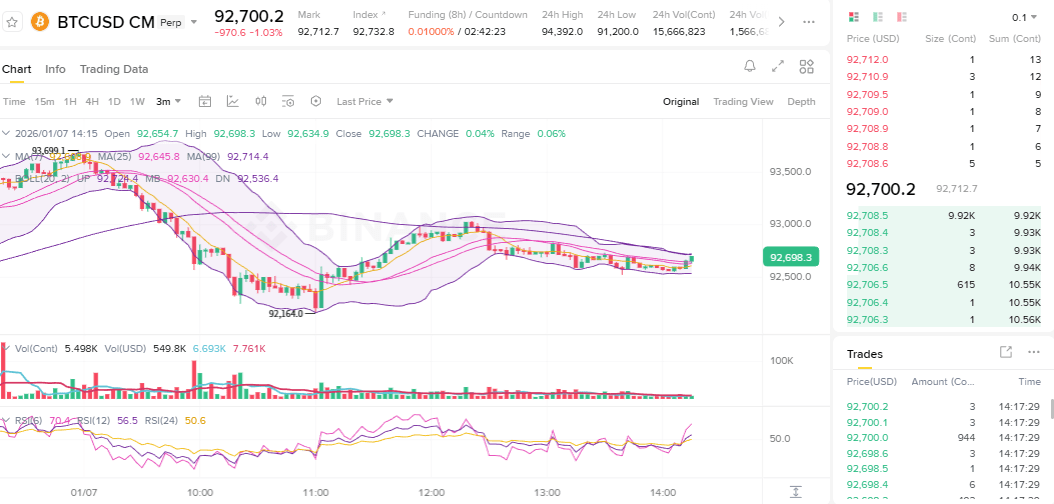Click ask price 92,708.6 in order book
This screenshot has height=504, width=1054.
coord(867,163)
